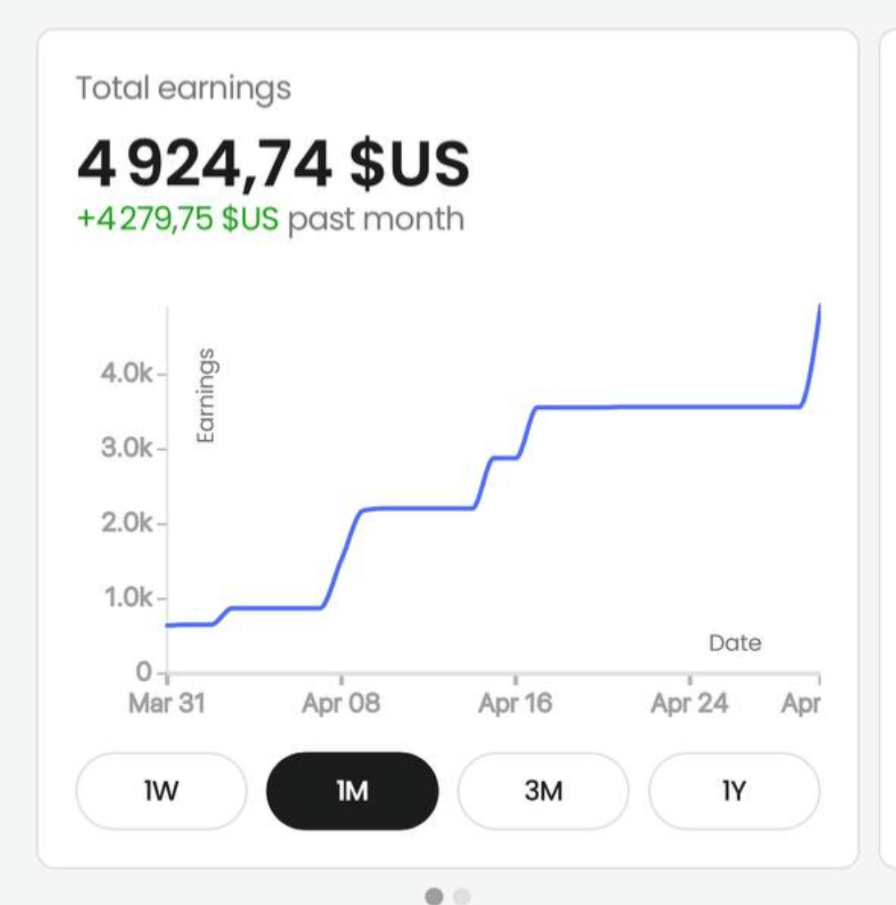The height and width of the screenshot is (905, 896).
Task: Click the Apr 08 date label
Action: click(341, 703)
